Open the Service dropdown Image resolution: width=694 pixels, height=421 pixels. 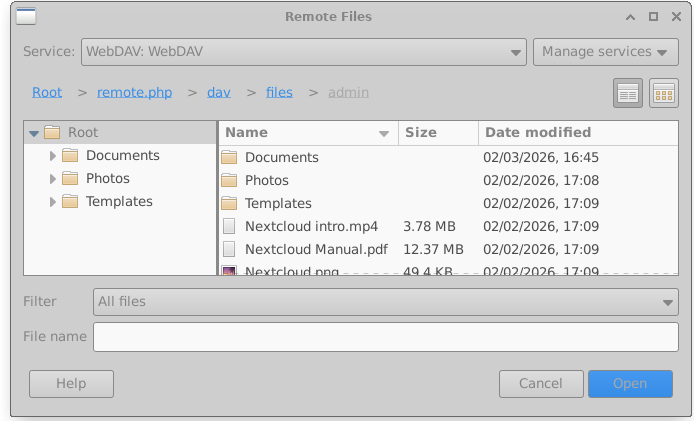click(304, 52)
